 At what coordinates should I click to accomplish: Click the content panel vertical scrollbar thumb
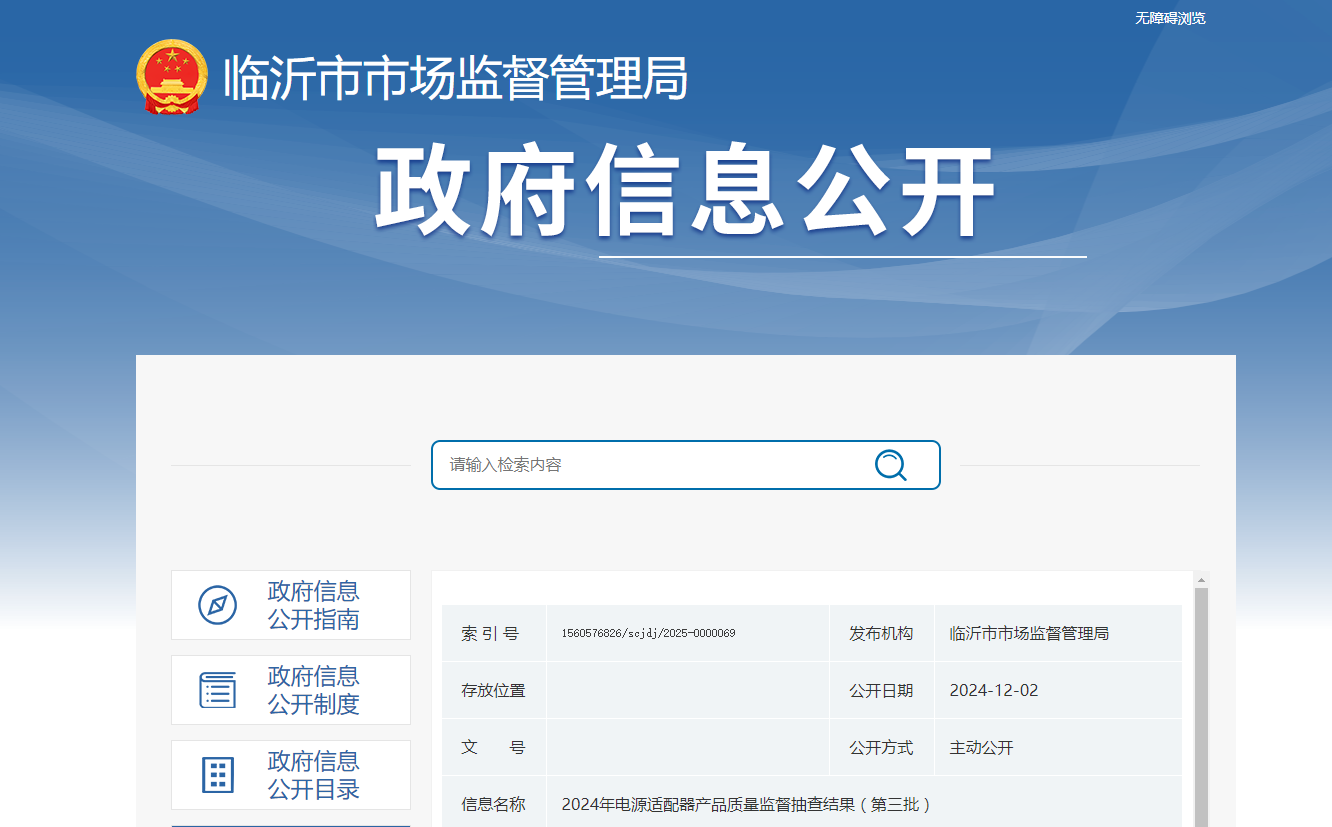point(1201,707)
